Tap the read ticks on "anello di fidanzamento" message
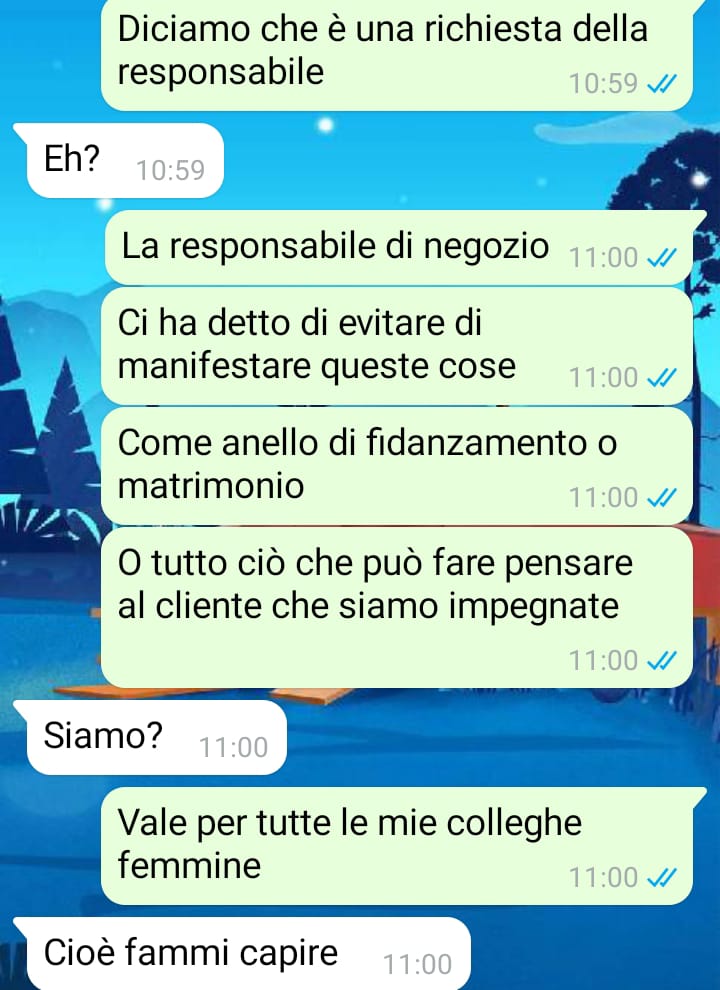Image resolution: width=720 pixels, height=990 pixels. (x=663, y=498)
